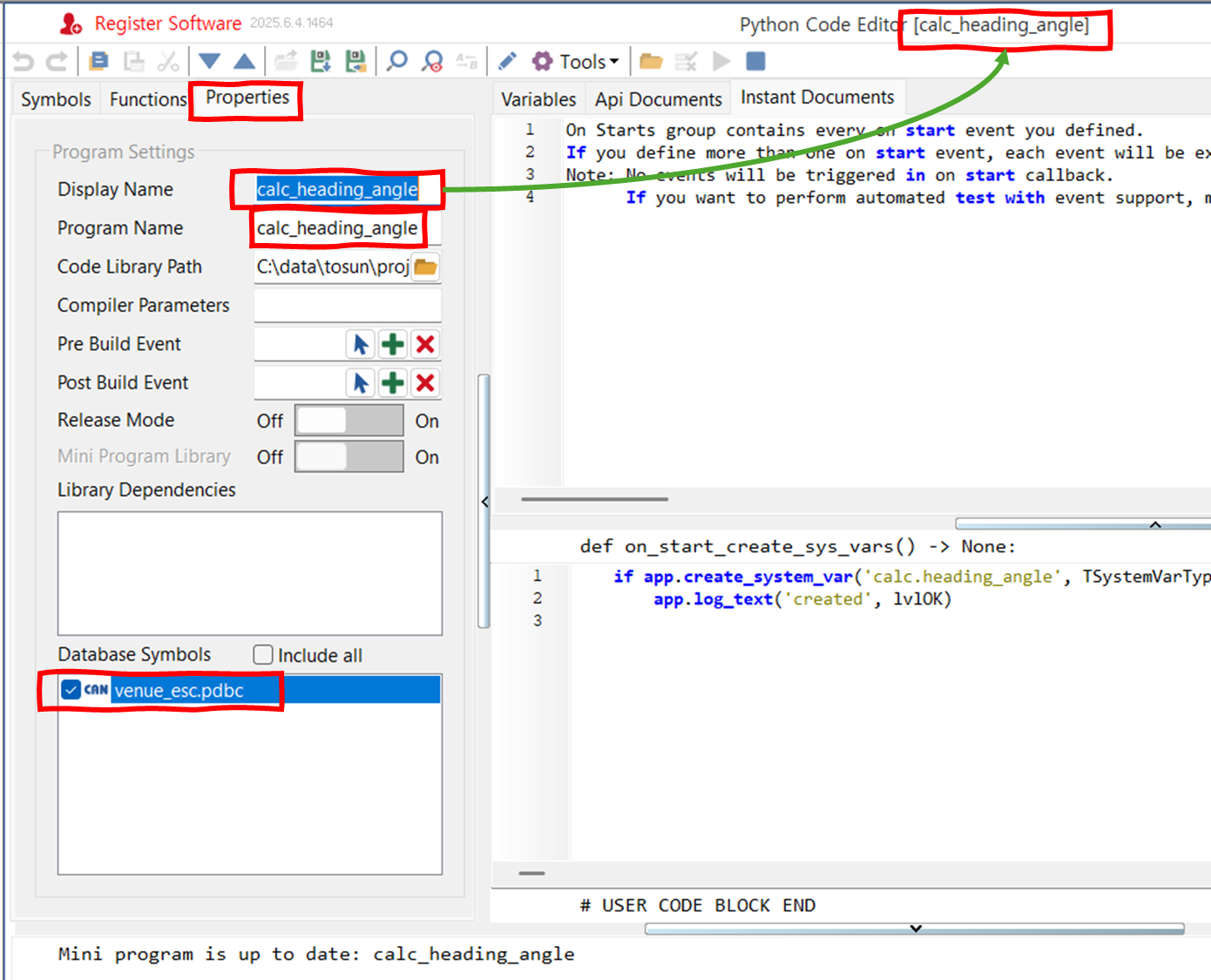Screen dimensions: 1211x980
Task: Click the copy icon in toolbar
Action: point(98,61)
